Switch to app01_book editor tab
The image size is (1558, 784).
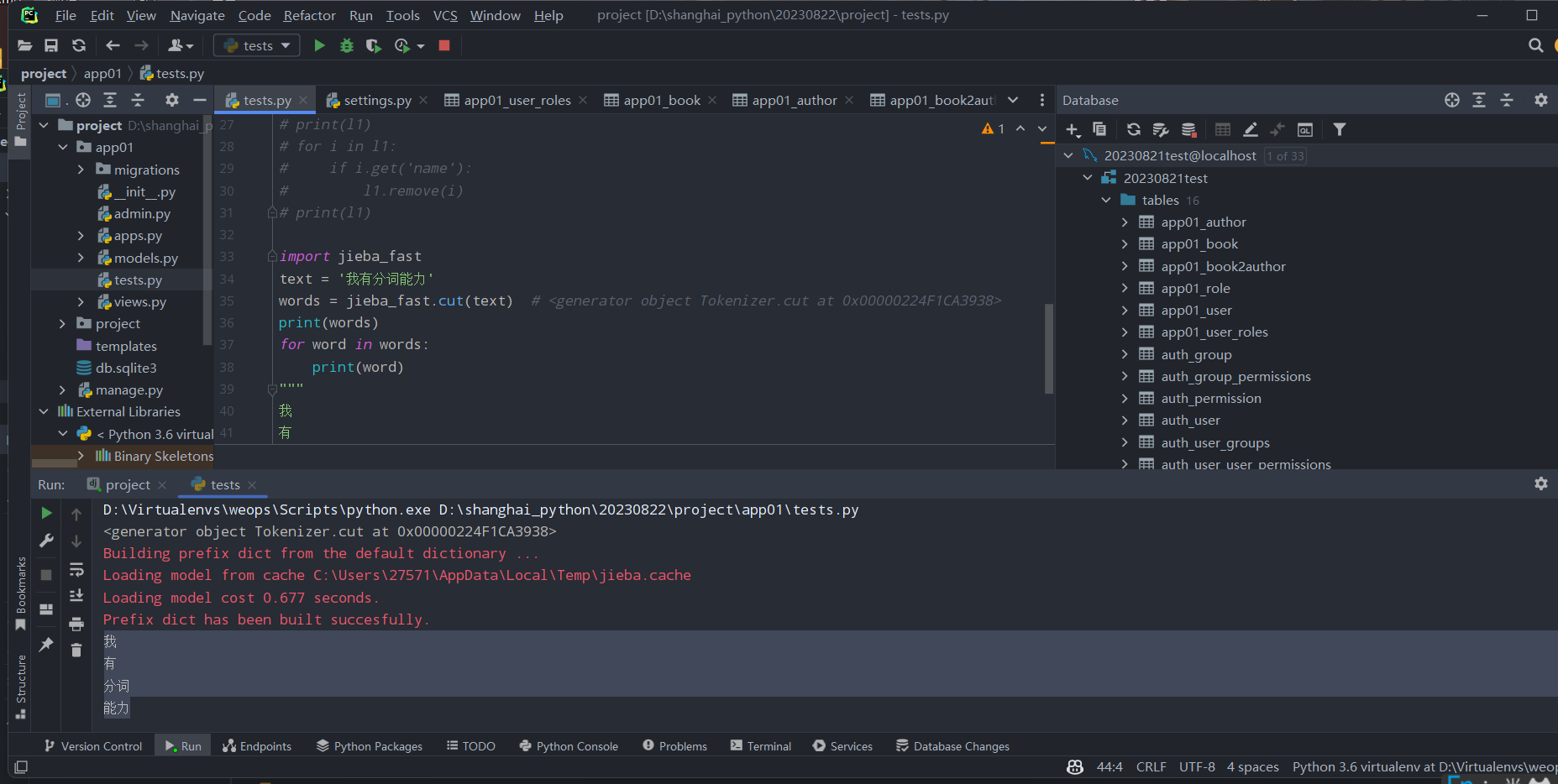coord(661,100)
